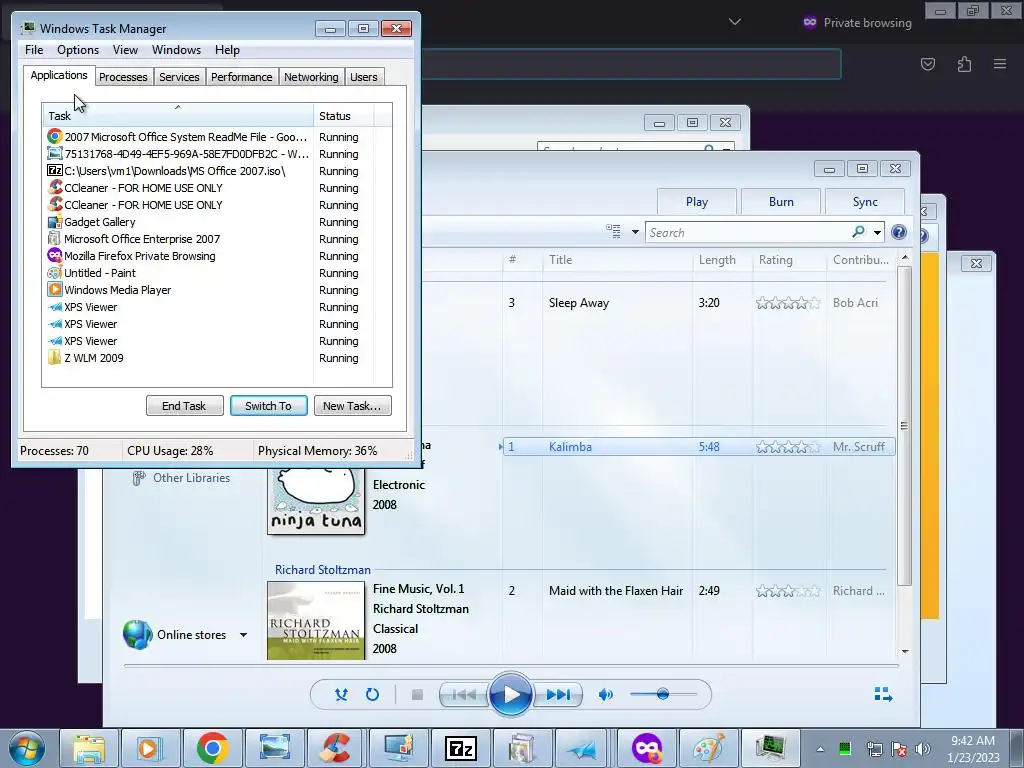
Task: Switch to the Networking tab
Action: (311, 77)
